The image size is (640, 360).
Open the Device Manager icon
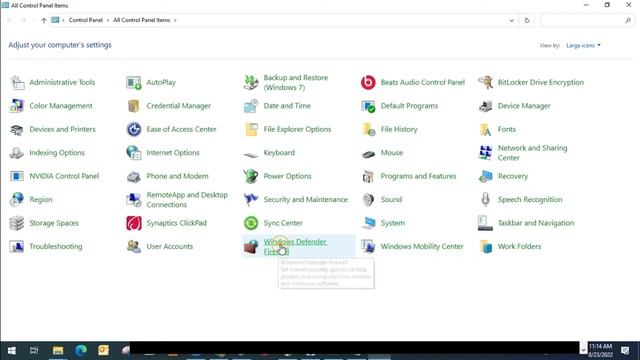(485, 106)
